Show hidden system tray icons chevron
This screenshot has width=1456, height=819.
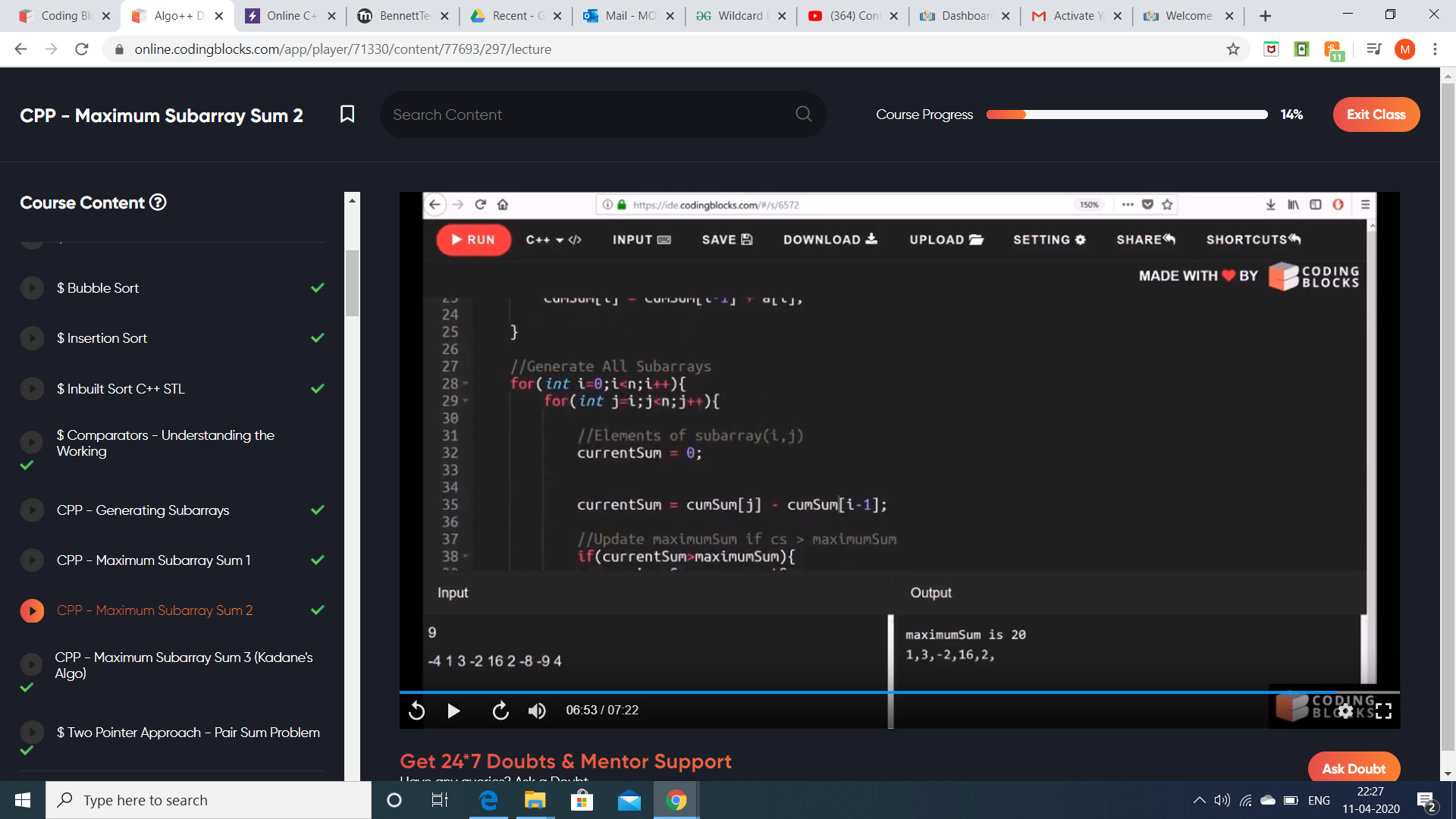coord(1200,800)
